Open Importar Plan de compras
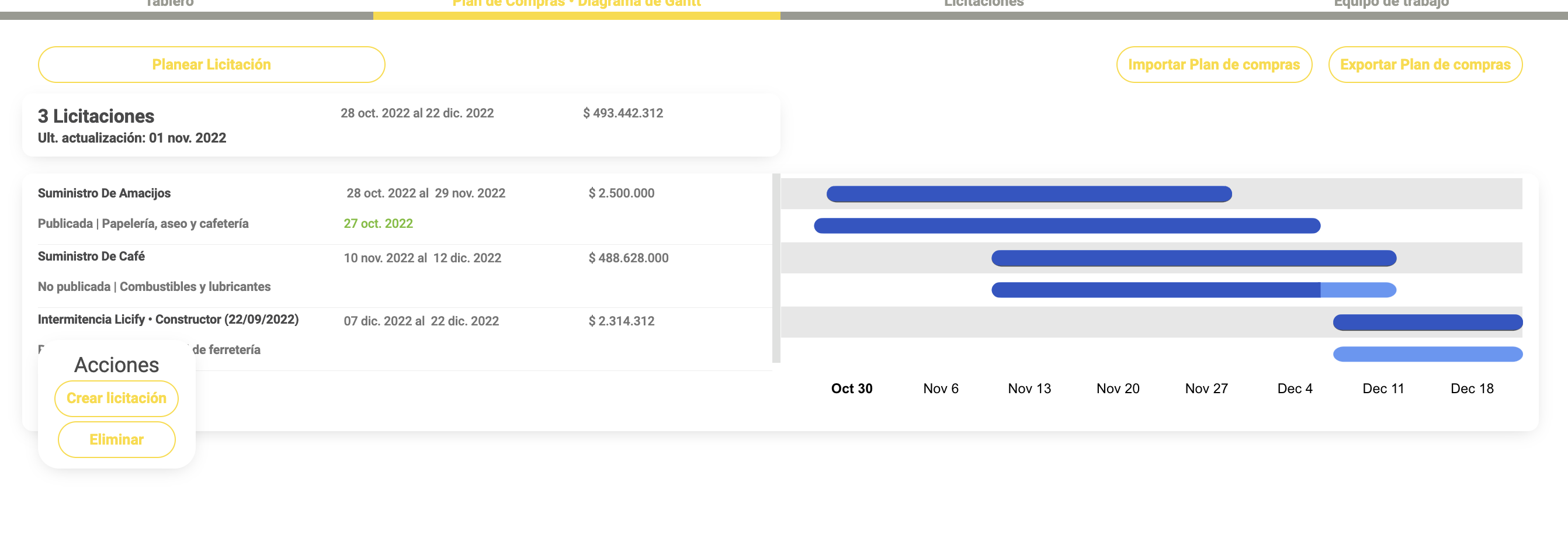 click(1214, 64)
